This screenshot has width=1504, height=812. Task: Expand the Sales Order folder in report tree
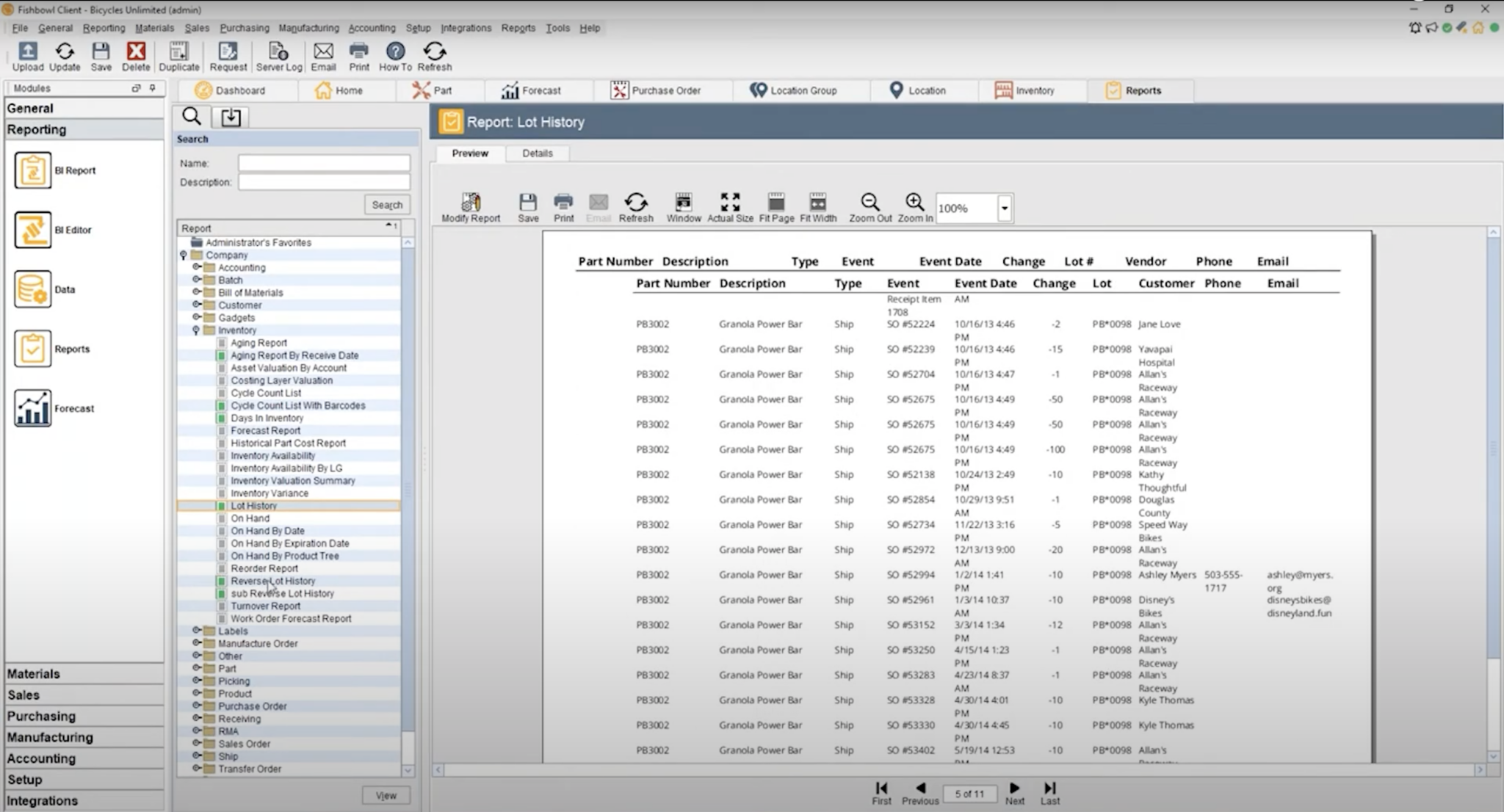pyautogui.click(x=197, y=743)
